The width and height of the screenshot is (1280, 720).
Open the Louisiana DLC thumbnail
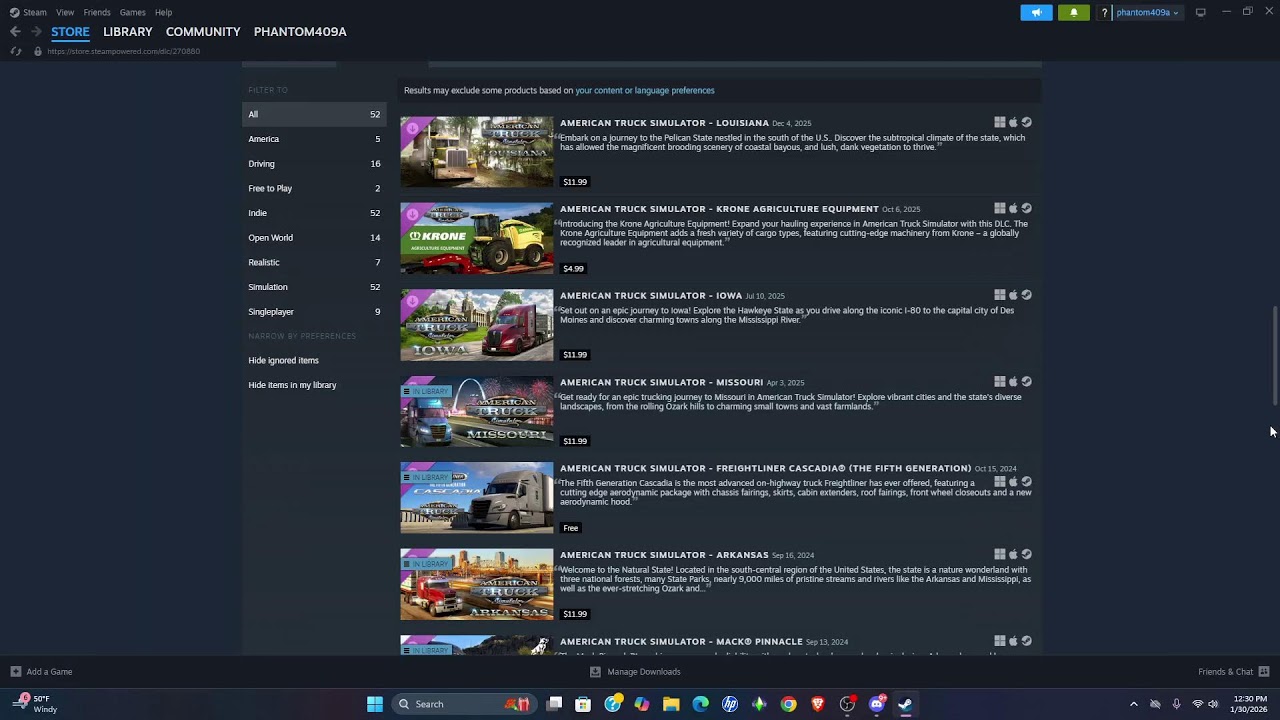click(477, 152)
